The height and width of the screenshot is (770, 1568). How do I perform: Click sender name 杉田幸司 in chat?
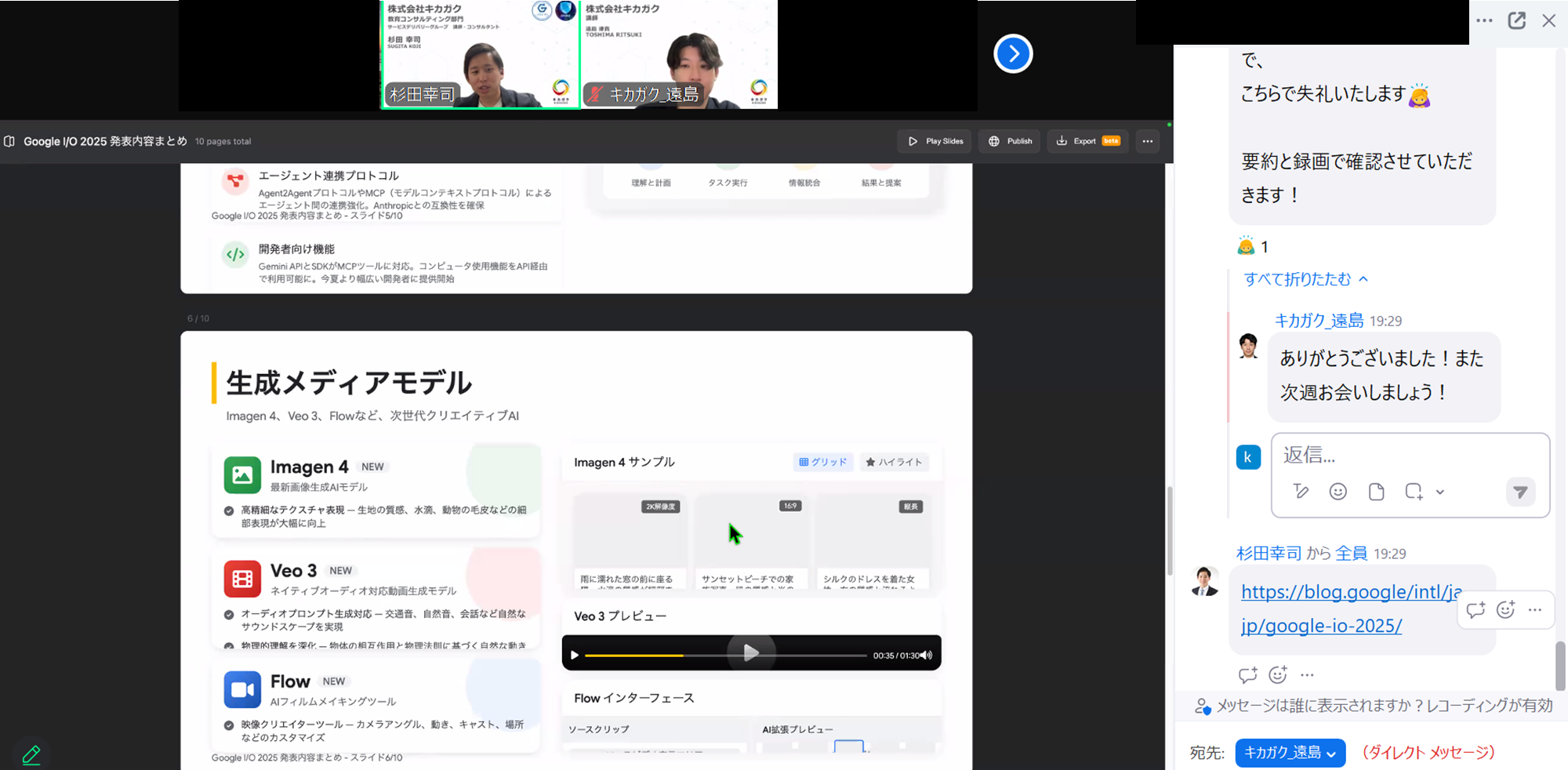tap(1269, 554)
